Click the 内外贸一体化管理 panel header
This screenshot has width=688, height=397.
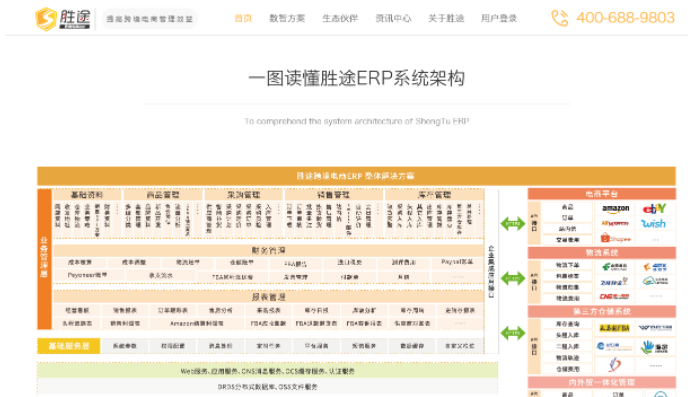[x=602, y=383]
